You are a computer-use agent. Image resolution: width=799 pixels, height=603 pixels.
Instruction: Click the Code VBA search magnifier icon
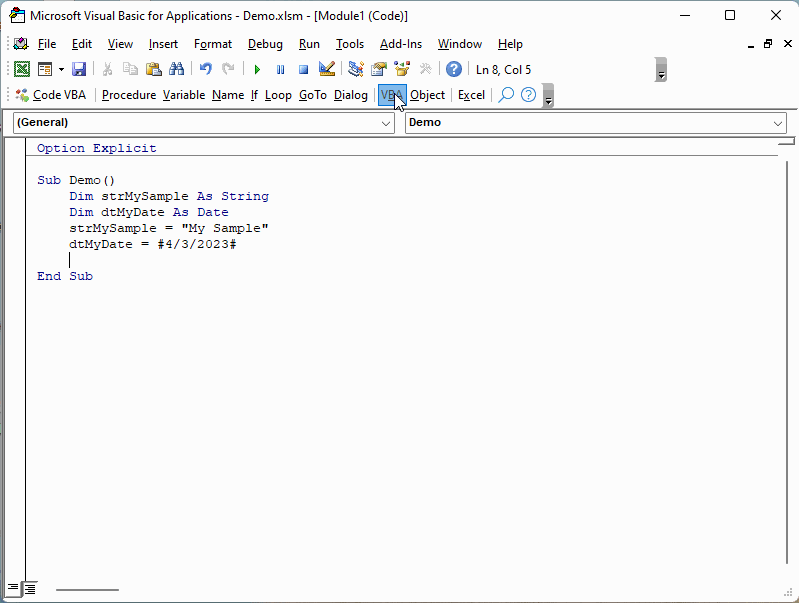tap(506, 94)
